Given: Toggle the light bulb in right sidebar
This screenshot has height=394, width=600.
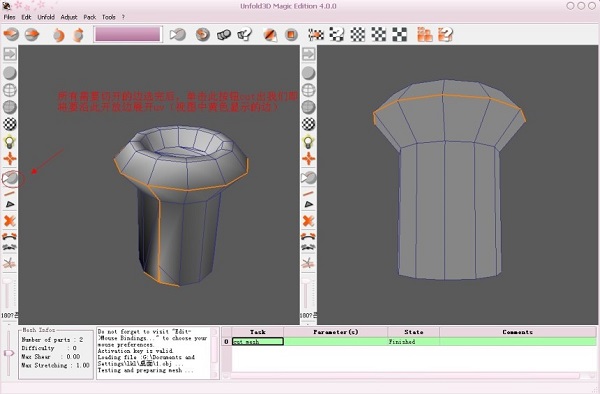Looking at the screenshot, I should (309, 142).
